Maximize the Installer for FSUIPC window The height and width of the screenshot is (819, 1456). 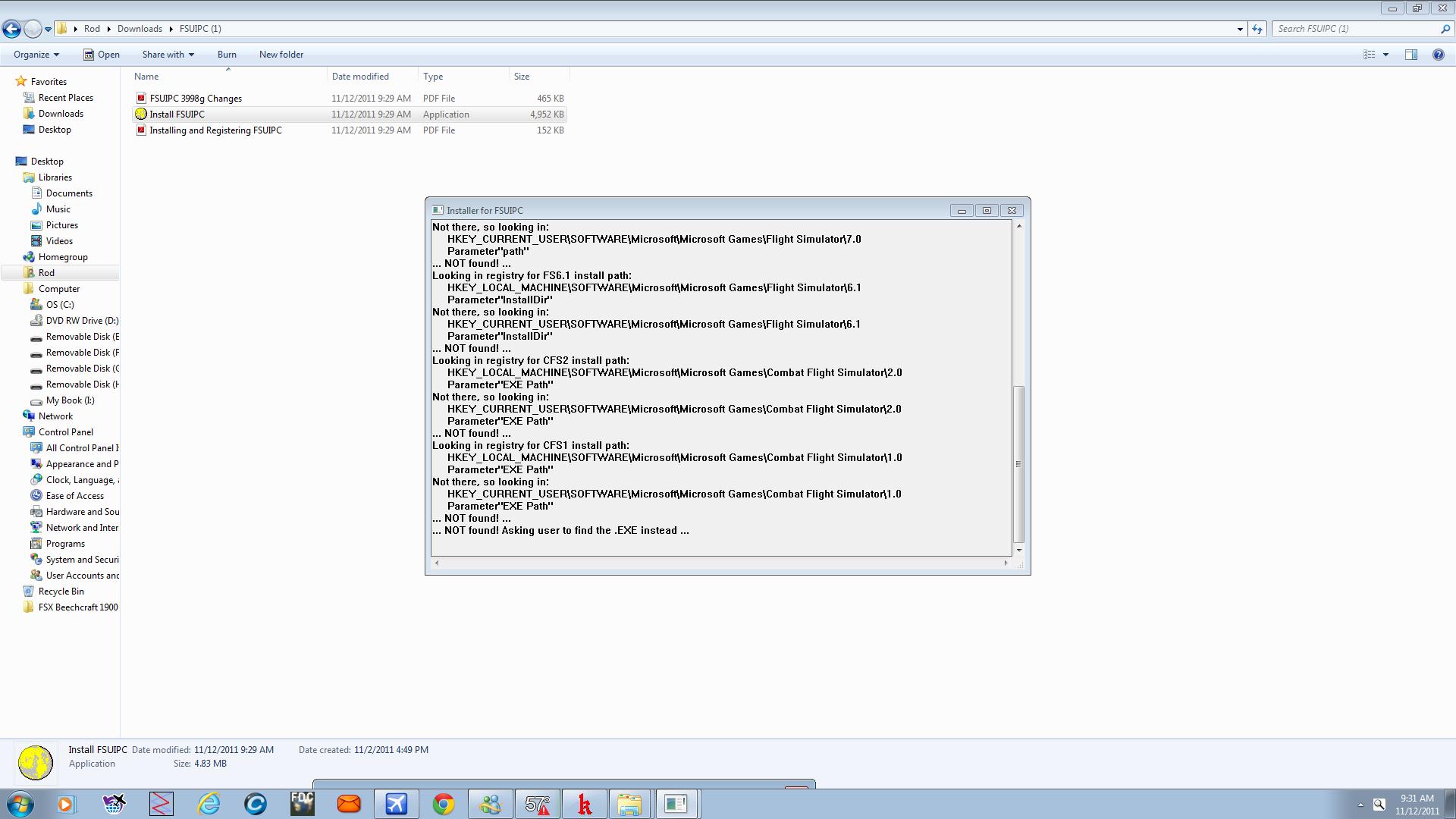(987, 210)
